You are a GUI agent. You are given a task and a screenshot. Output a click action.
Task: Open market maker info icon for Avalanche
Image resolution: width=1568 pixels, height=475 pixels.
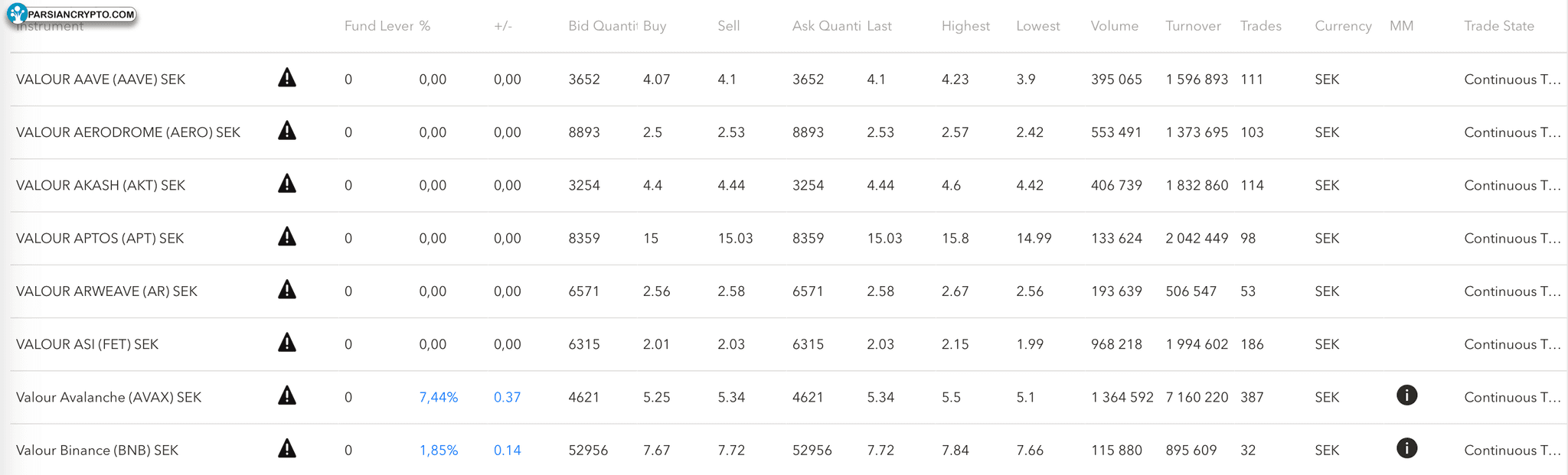tap(1406, 395)
